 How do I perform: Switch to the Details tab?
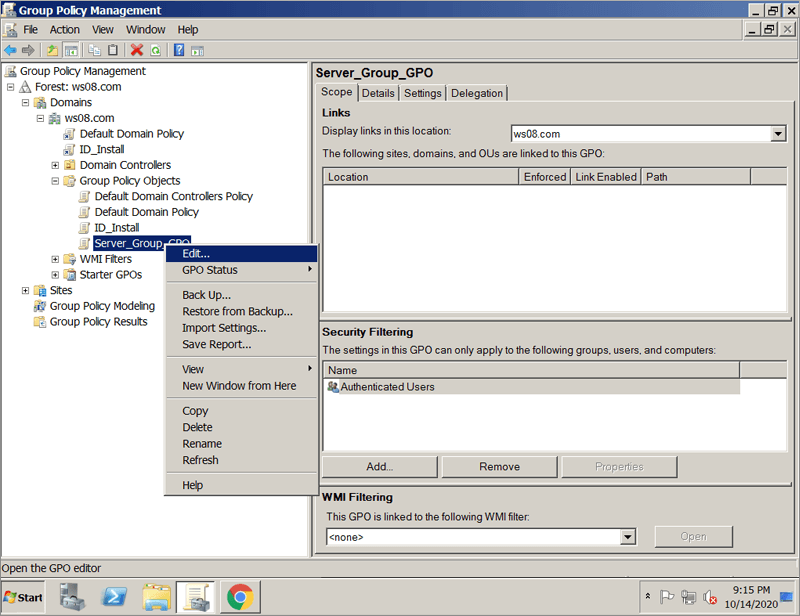pos(378,93)
